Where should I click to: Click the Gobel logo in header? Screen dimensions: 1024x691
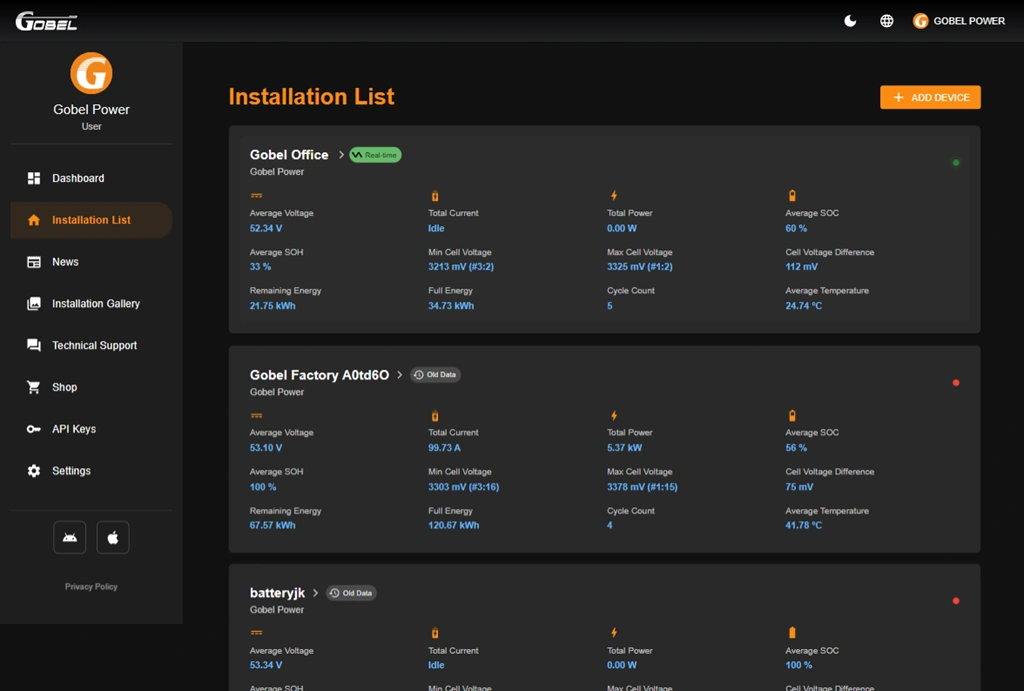[46, 22]
